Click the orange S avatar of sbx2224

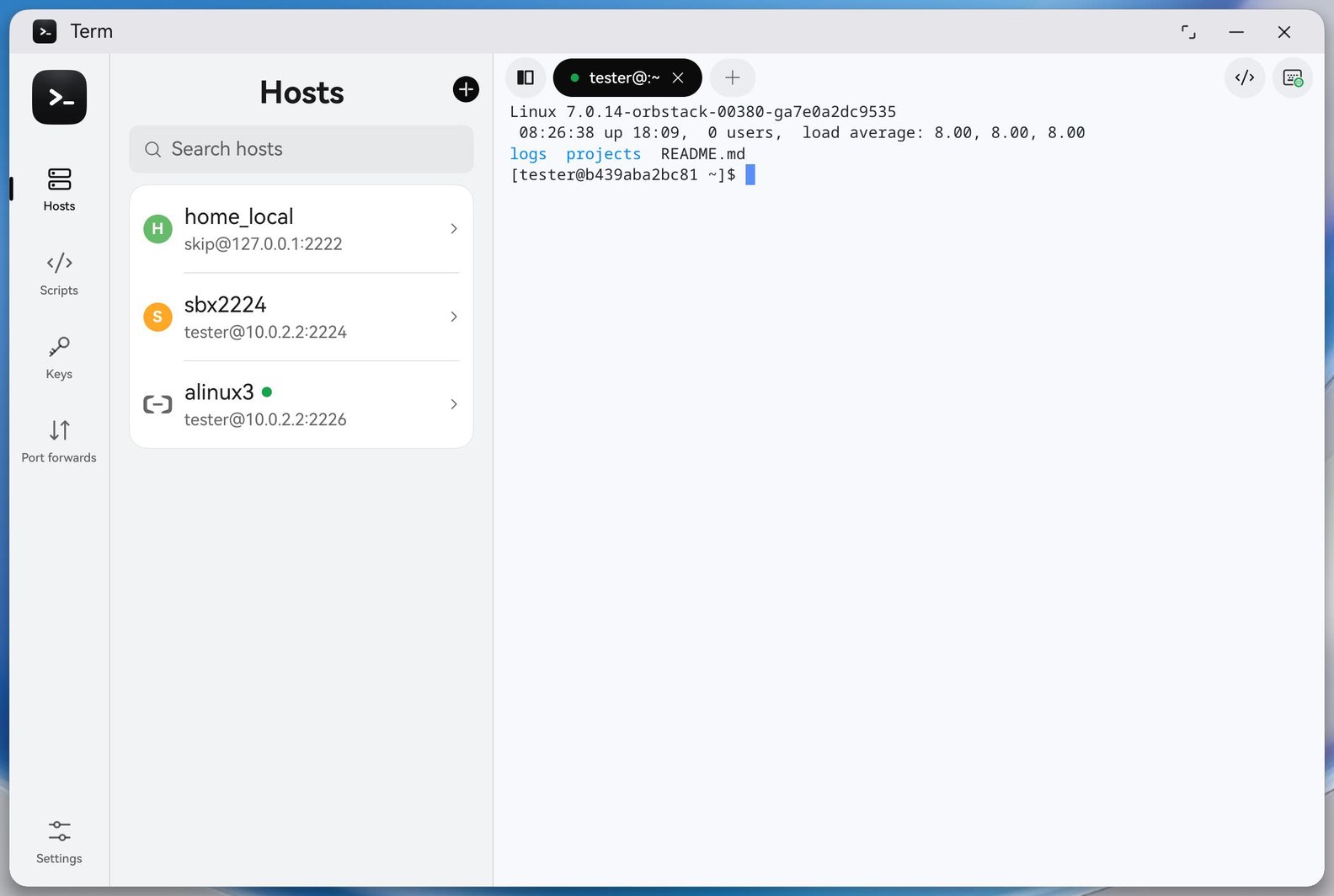point(157,317)
